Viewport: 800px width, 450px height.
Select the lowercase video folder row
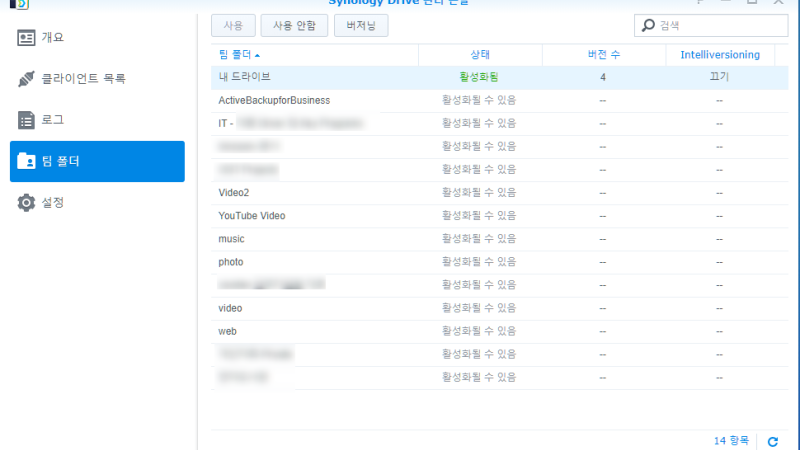pyautogui.click(x=499, y=308)
